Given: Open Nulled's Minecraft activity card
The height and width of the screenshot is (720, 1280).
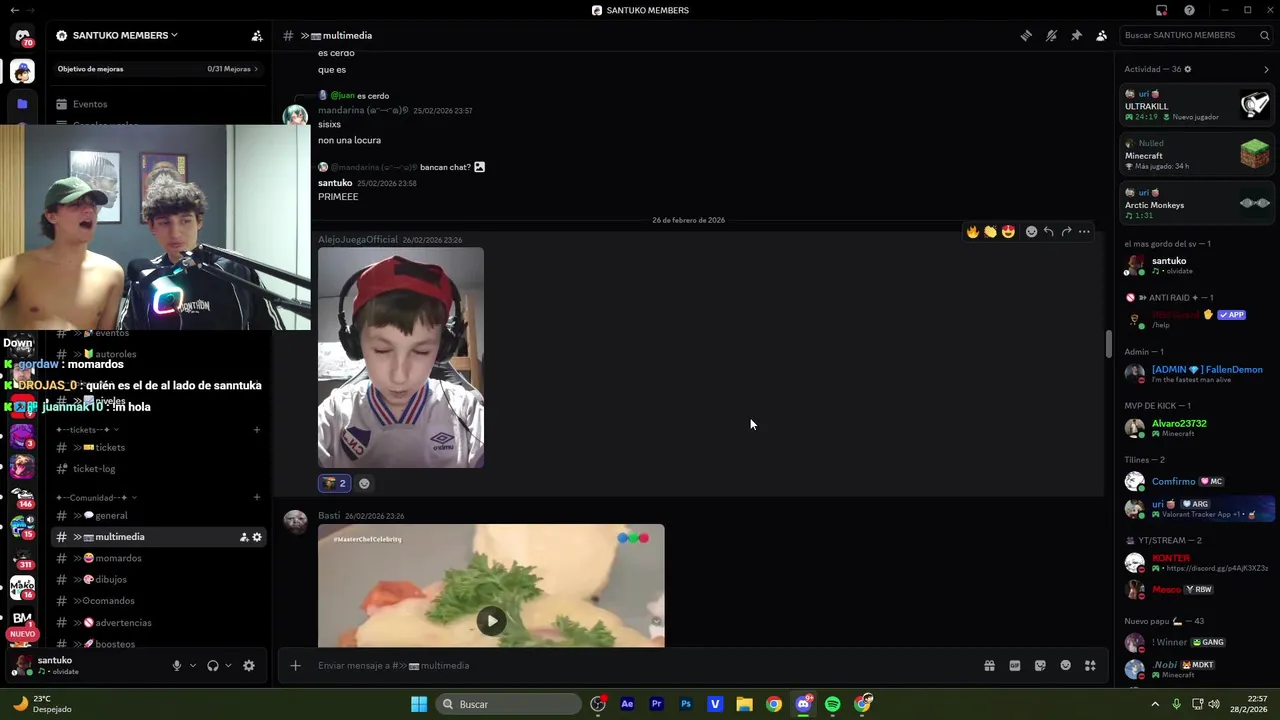Looking at the screenshot, I should click(1196, 155).
